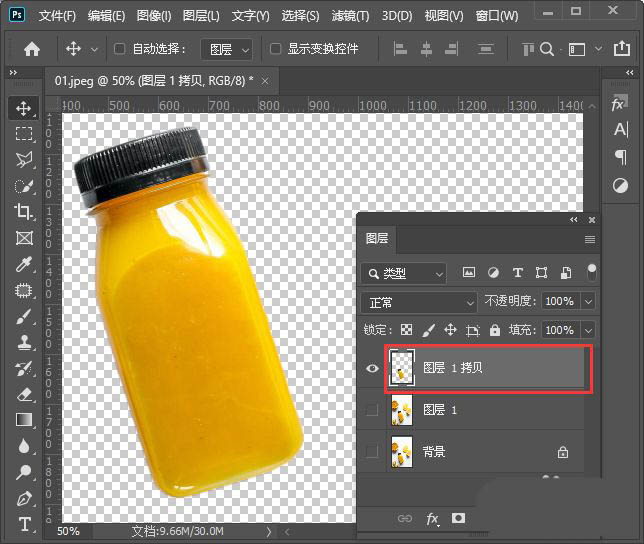
Task: Click the Share icon top right
Action: pyautogui.click(x=622, y=48)
